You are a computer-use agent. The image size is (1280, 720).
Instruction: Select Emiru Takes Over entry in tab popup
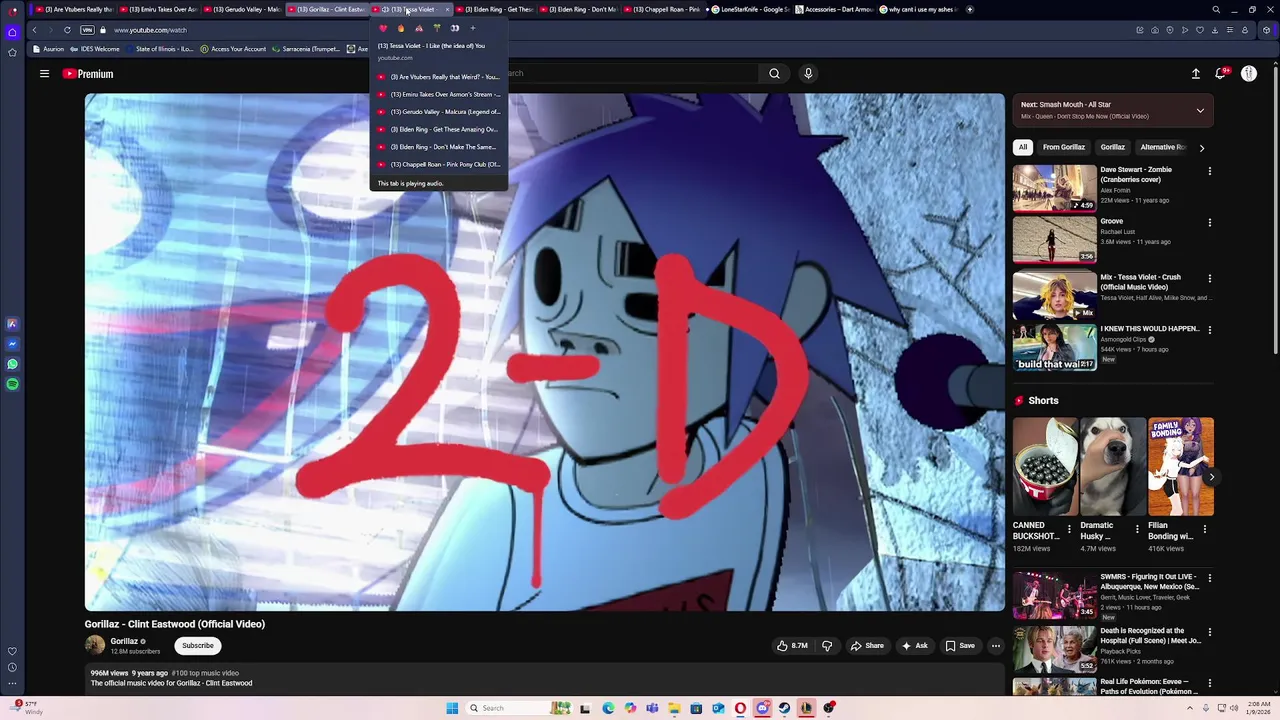(439, 94)
